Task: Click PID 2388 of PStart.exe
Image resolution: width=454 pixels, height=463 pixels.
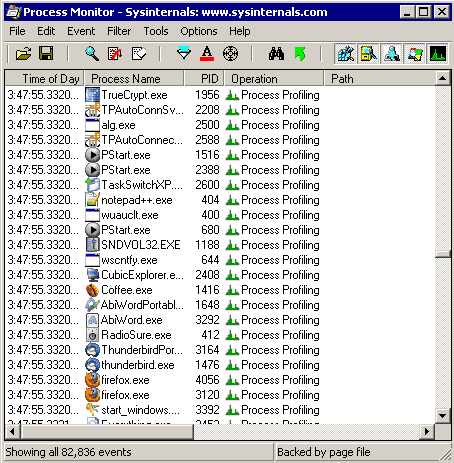Action: click(x=207, y=170)
